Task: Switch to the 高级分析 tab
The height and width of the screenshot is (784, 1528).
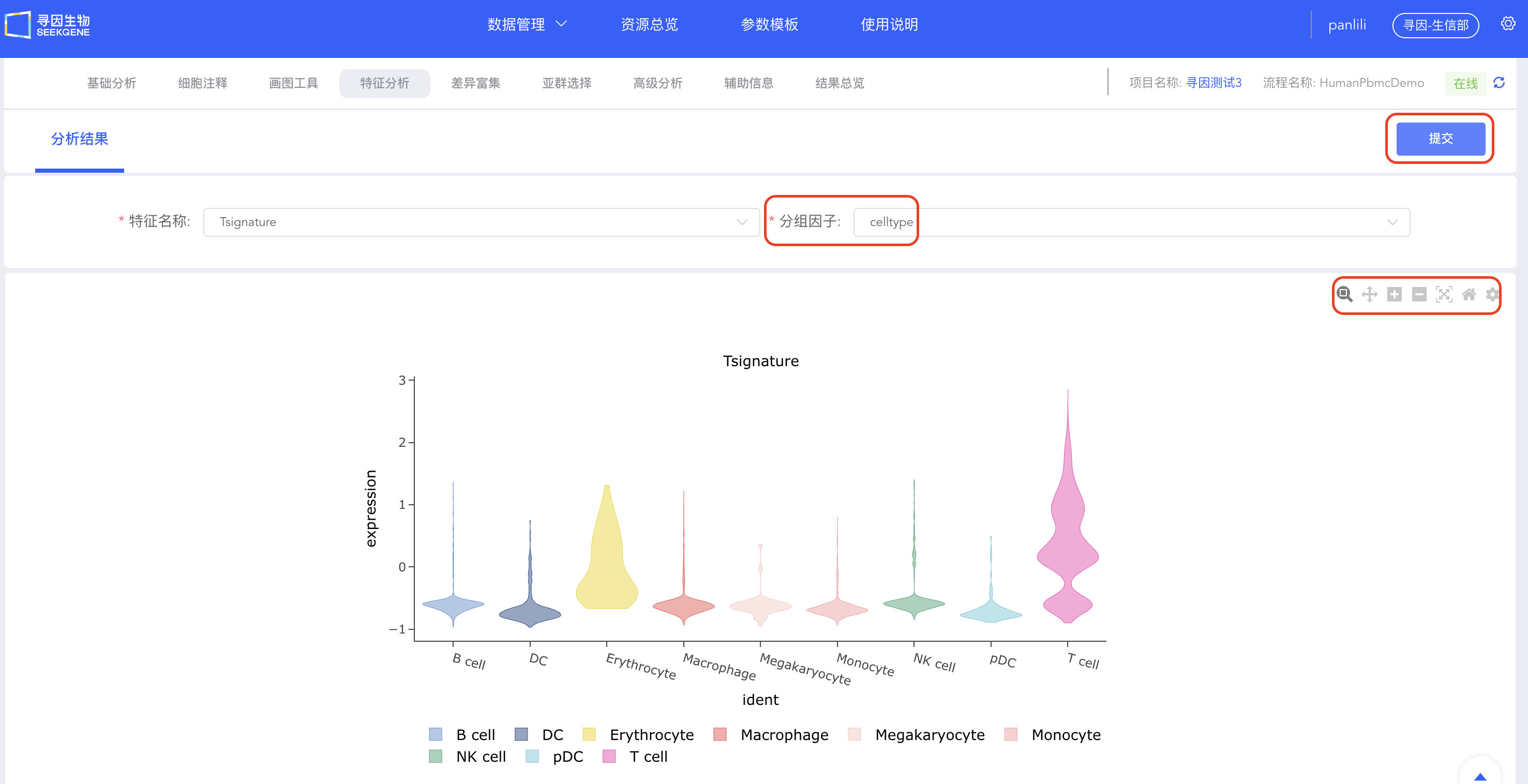Action: pyautogui.click(x=657, y=83)
